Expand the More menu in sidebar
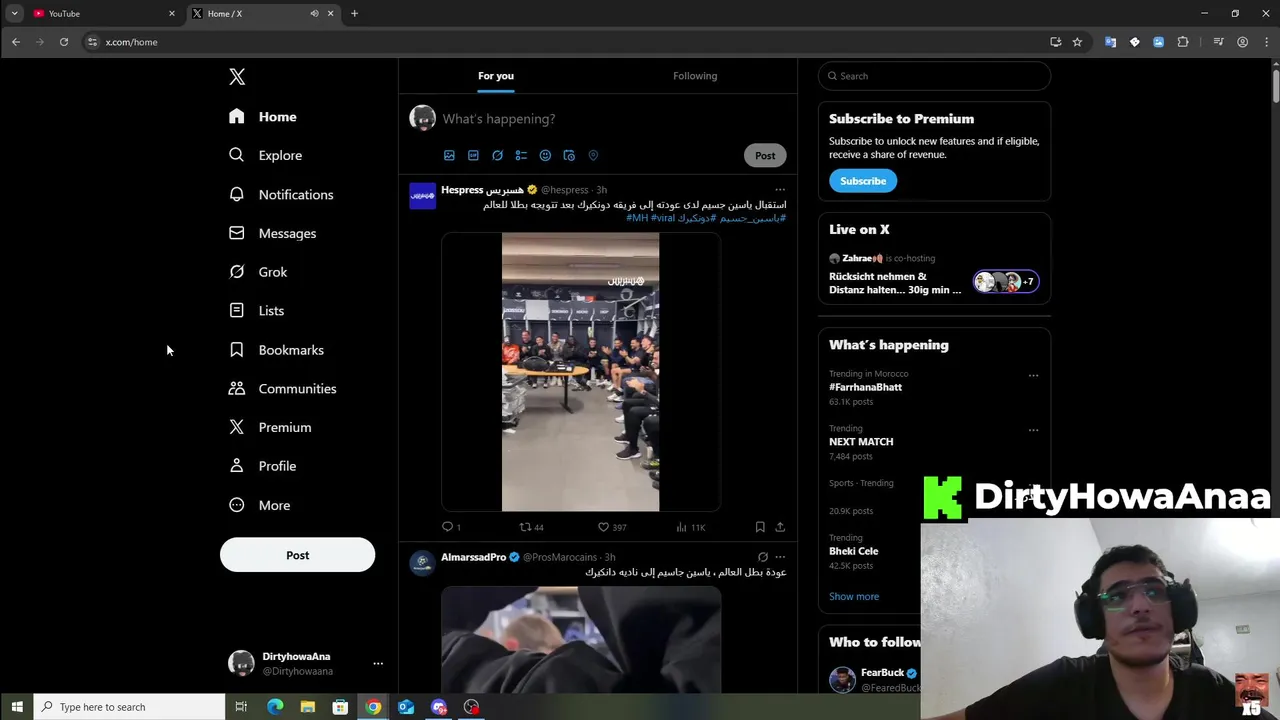 click(x=259, y=505)
